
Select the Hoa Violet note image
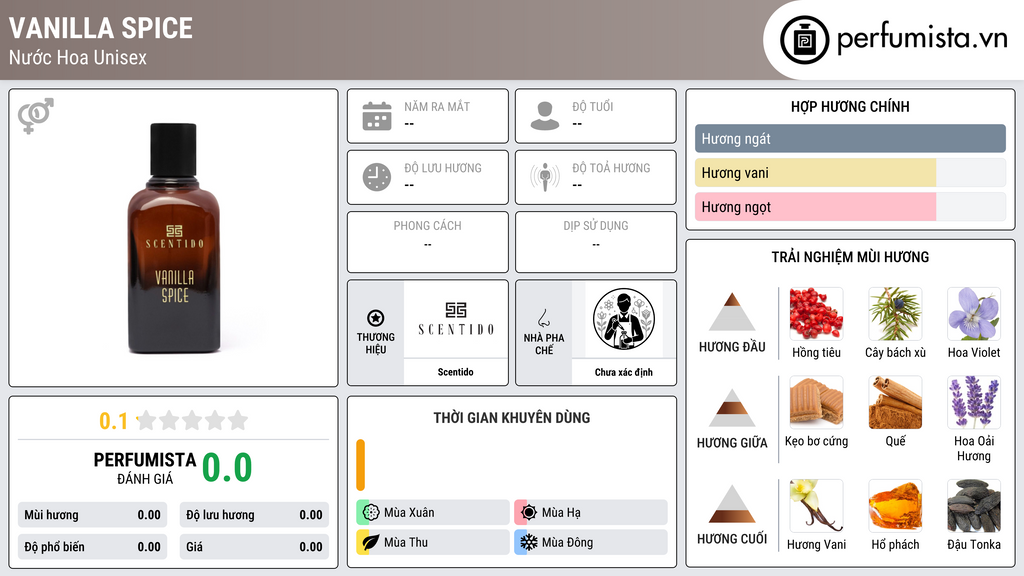(x=974, y=313)
